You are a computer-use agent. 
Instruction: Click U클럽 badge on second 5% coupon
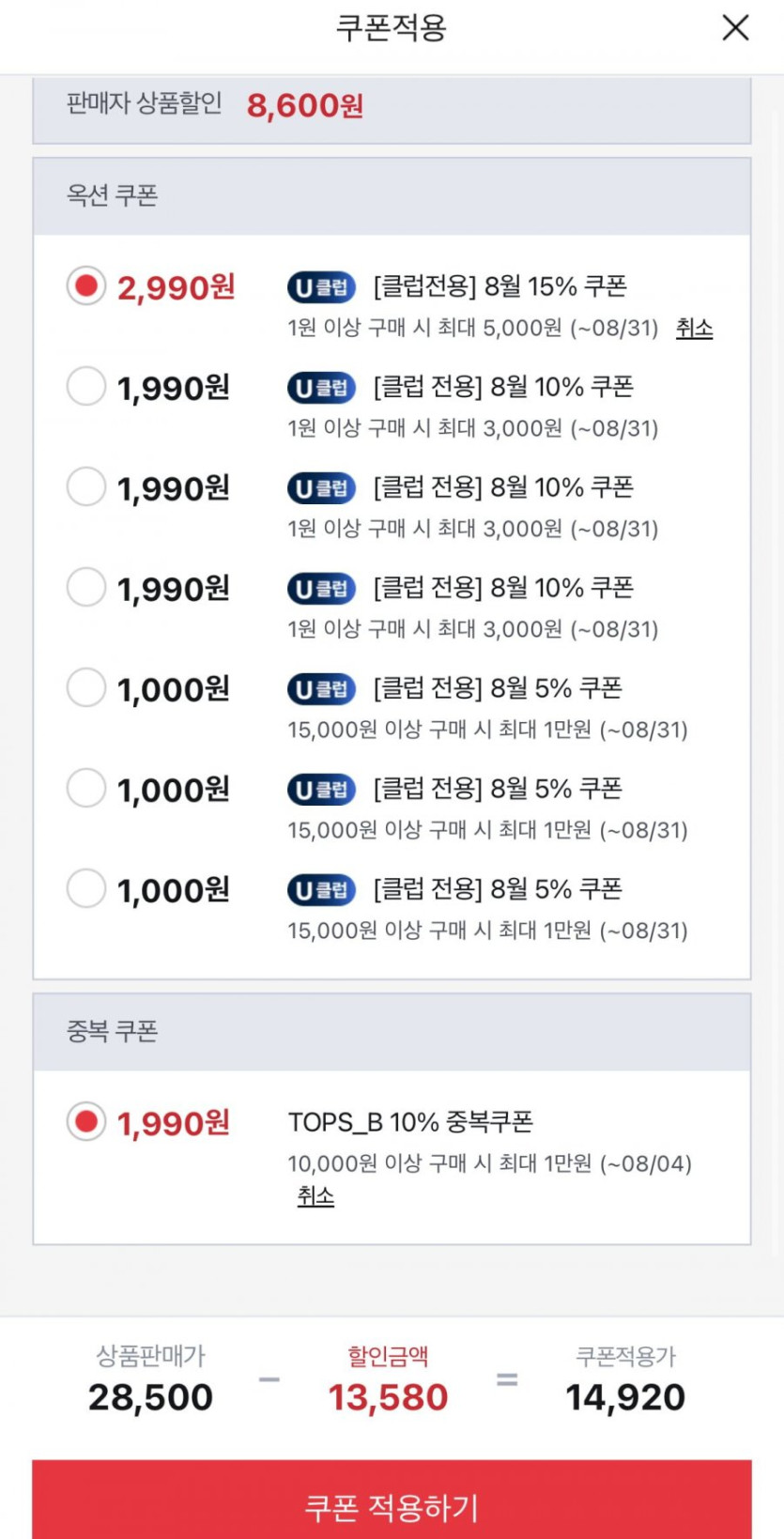(x=321, y=790)
